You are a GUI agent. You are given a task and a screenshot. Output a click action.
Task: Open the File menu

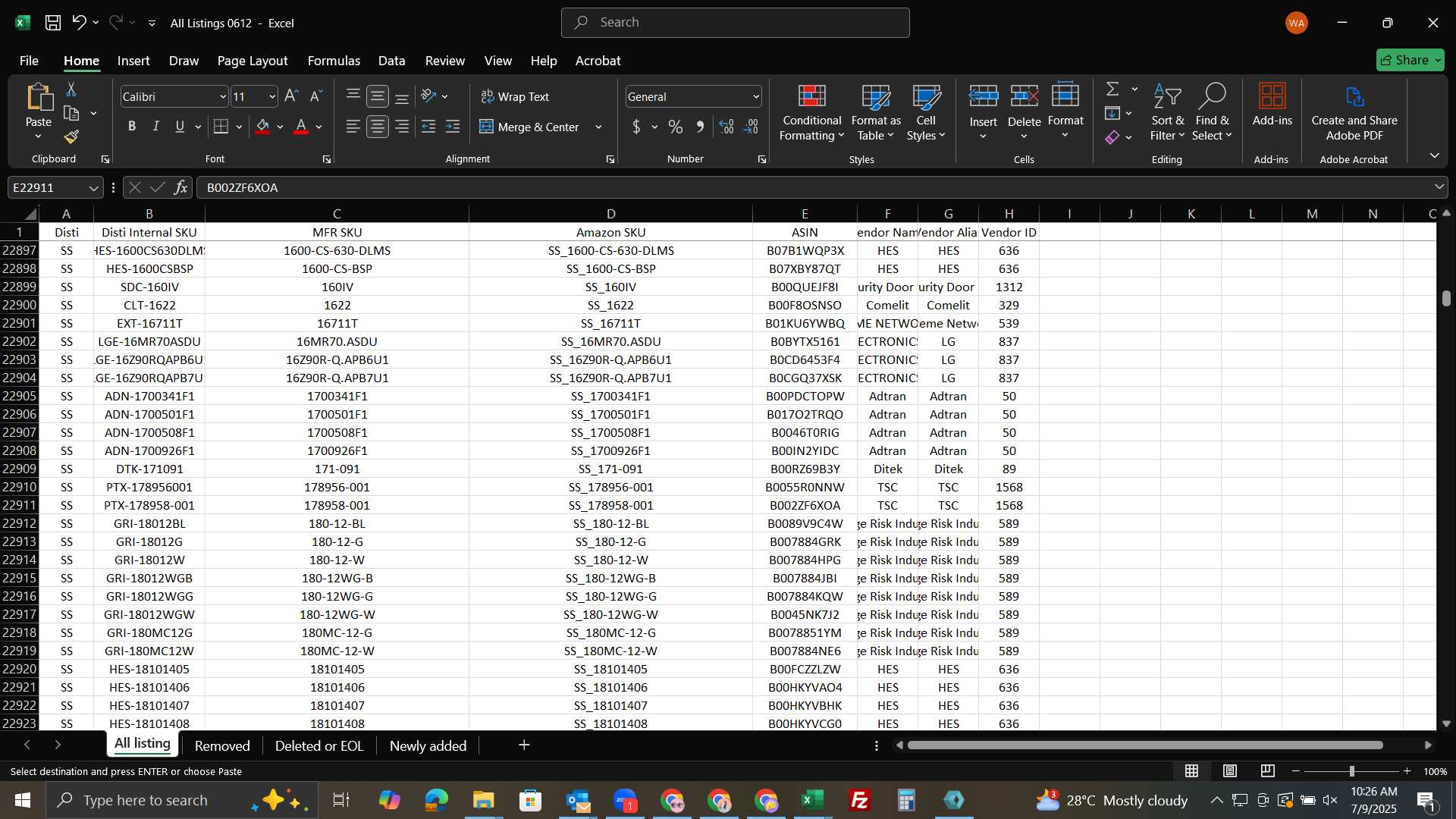29,61
